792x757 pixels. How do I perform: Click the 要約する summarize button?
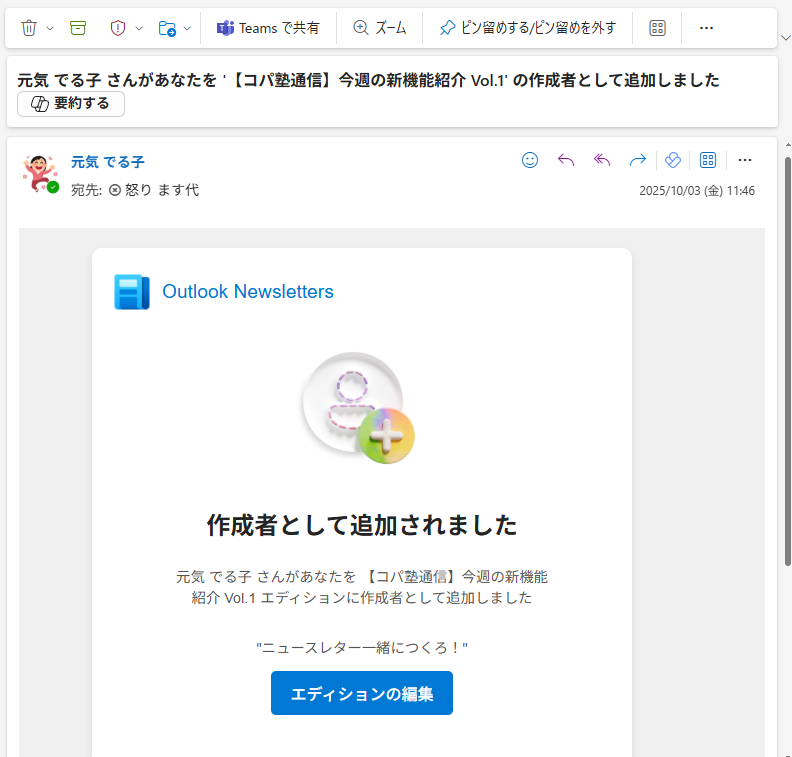tap(71, 104)
